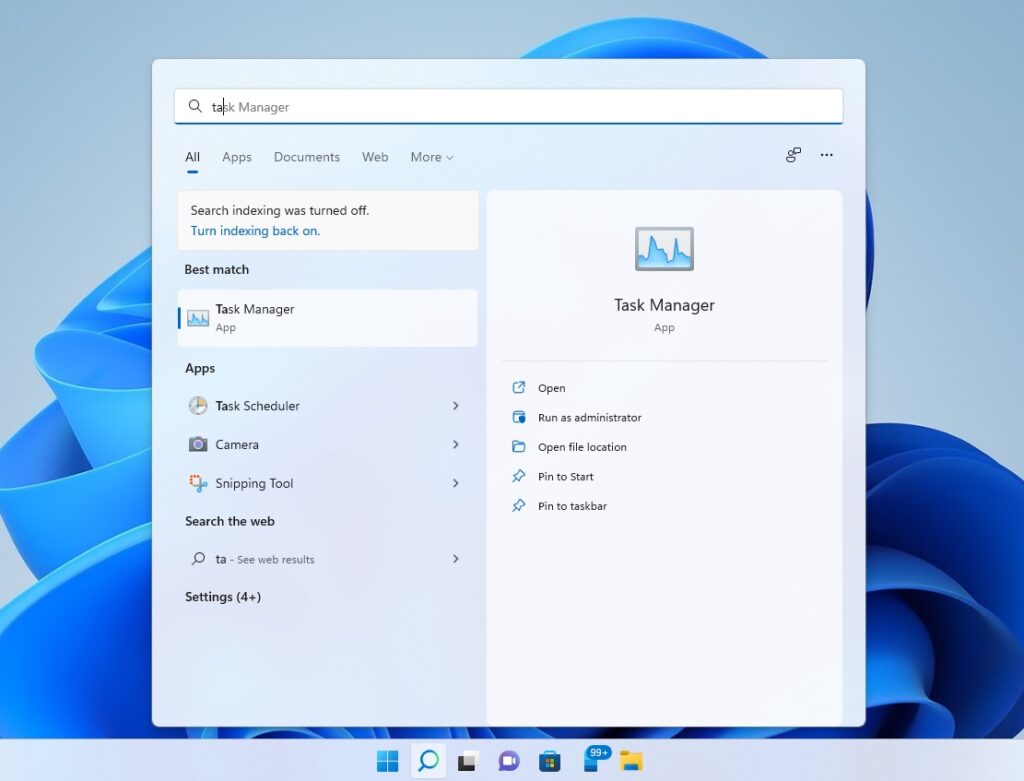Viewport: 1024px width, 781px height.
Task: Click the Start button
Action: point(388,760)
